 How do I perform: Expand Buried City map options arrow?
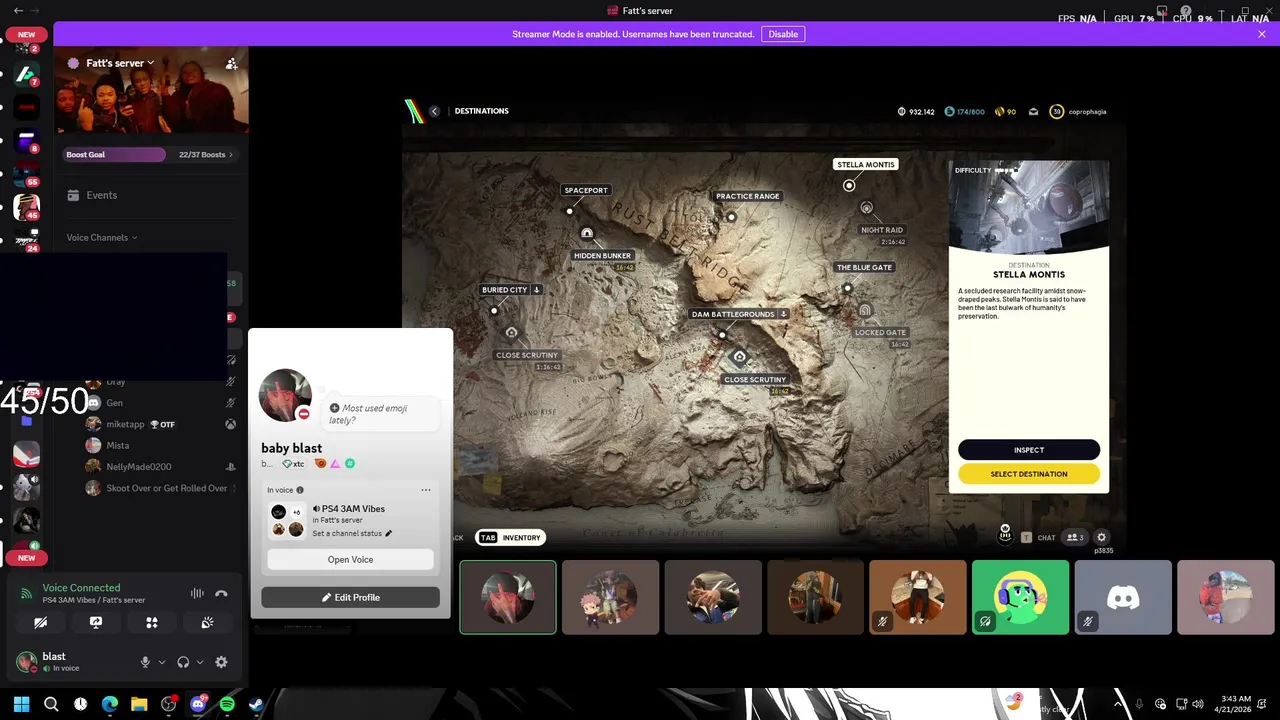536,290
